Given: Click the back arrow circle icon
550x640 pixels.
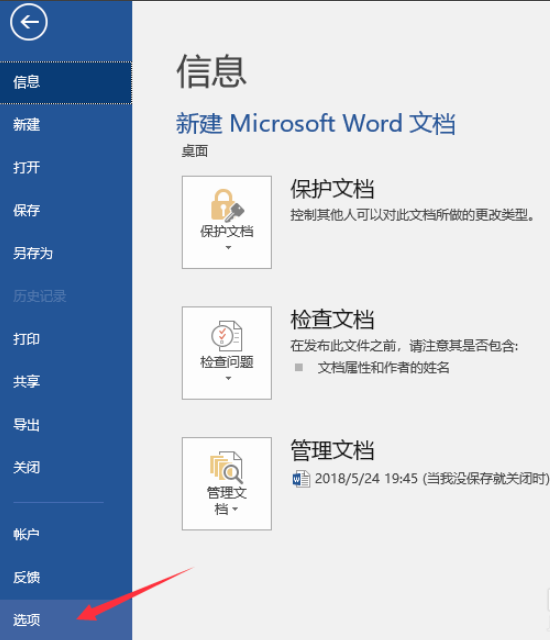Looking at the screenshot, I should point(29,22).
